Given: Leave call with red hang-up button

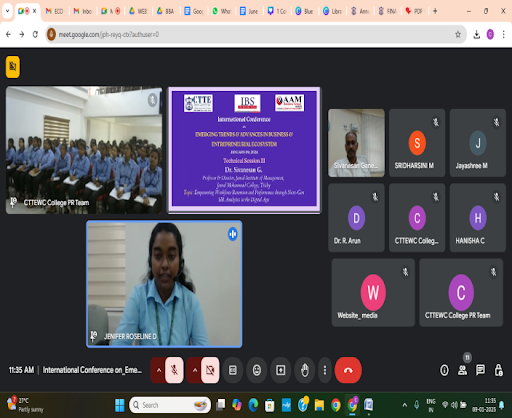Looking at the screenshot, I should point(348,370).
